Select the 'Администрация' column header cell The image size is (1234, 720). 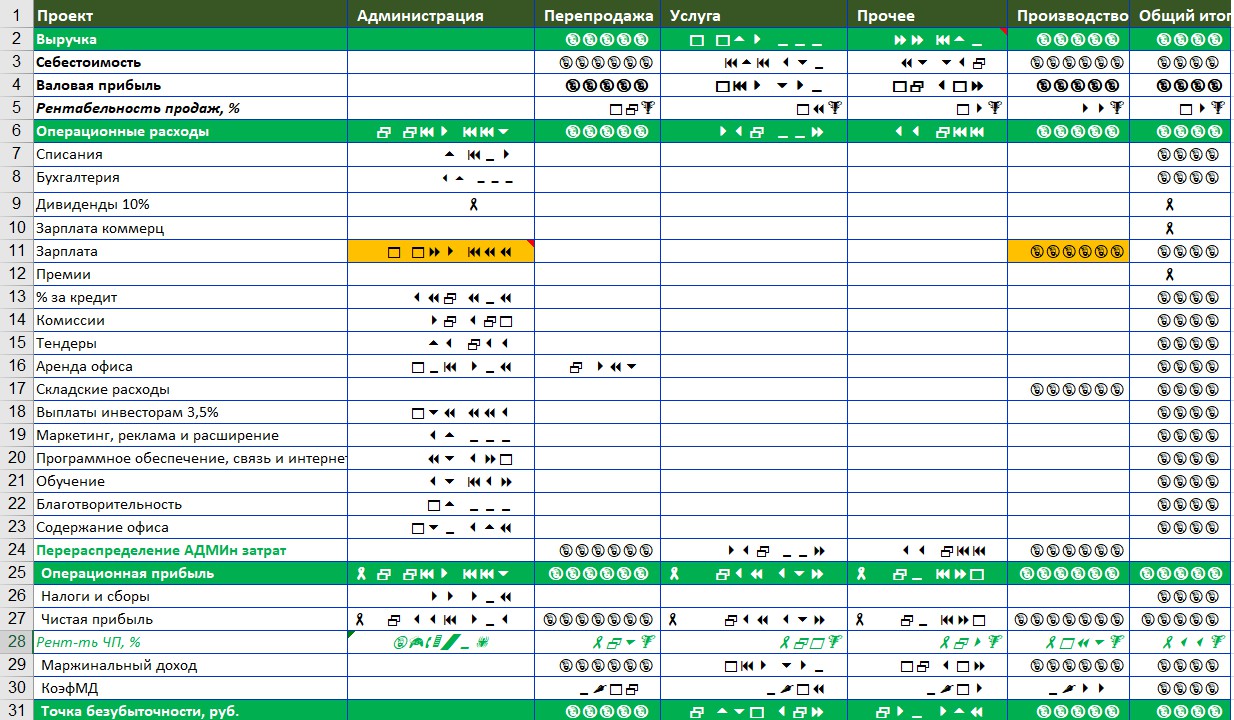coord(441,15)
